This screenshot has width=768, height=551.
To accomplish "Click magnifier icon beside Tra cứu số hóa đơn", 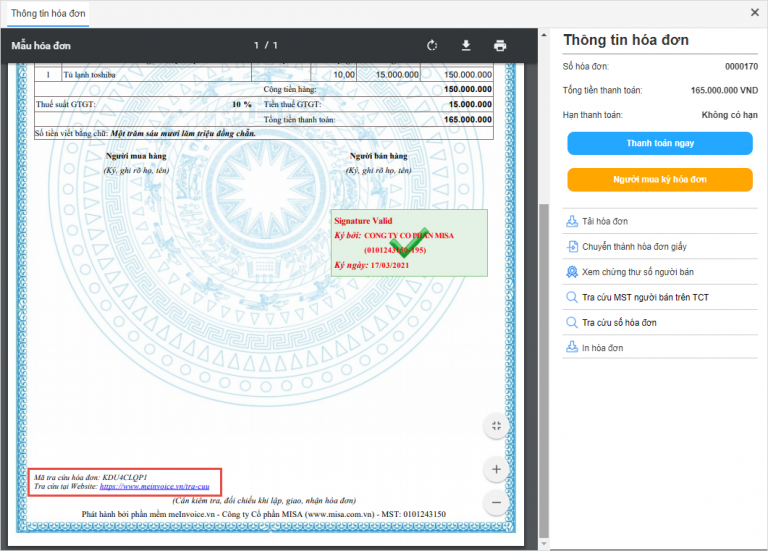I will coord(572,322).
